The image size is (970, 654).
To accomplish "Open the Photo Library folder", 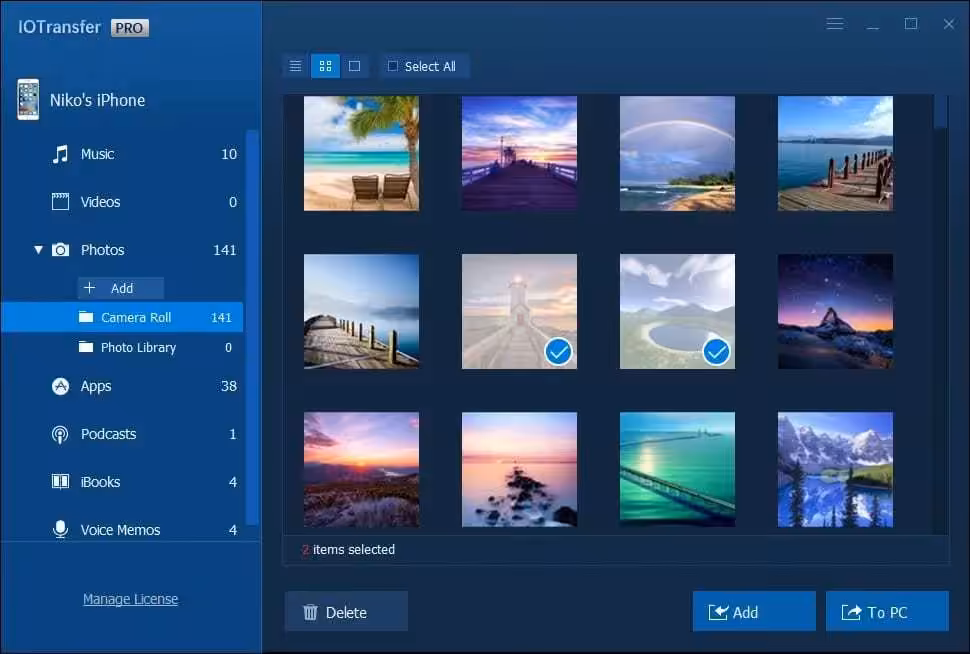I will tap(138, 347).
